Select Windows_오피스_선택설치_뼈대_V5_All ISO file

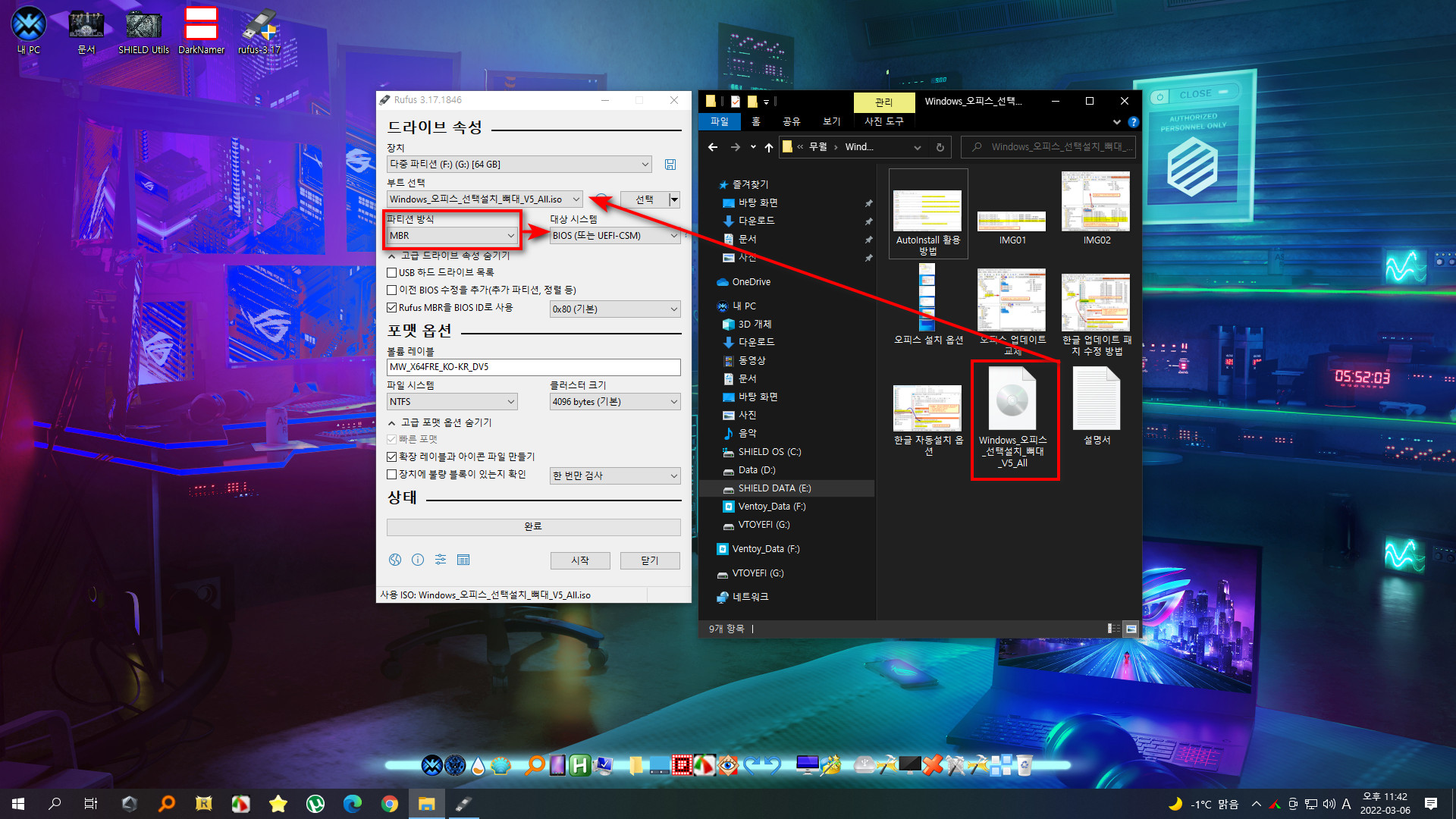(x=1013, y=419)
